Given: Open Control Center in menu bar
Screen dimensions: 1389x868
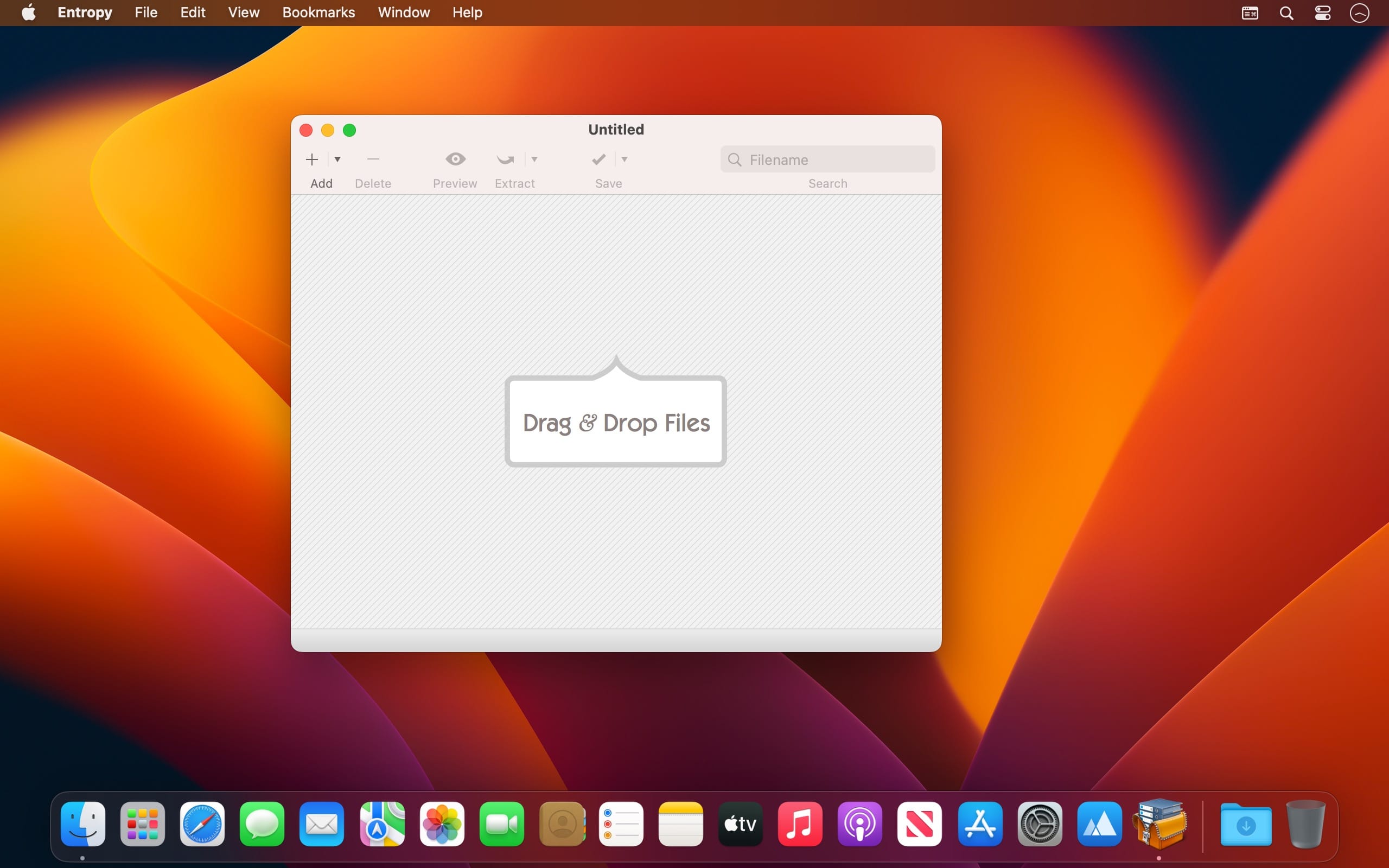Looking at the screenshot, I should [1323, 13].
